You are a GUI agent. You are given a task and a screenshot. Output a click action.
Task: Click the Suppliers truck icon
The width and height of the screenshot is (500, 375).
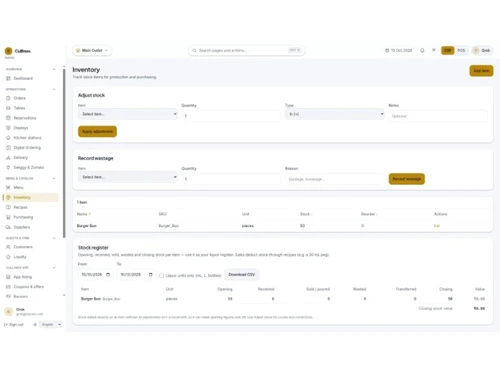click(8, 227)
